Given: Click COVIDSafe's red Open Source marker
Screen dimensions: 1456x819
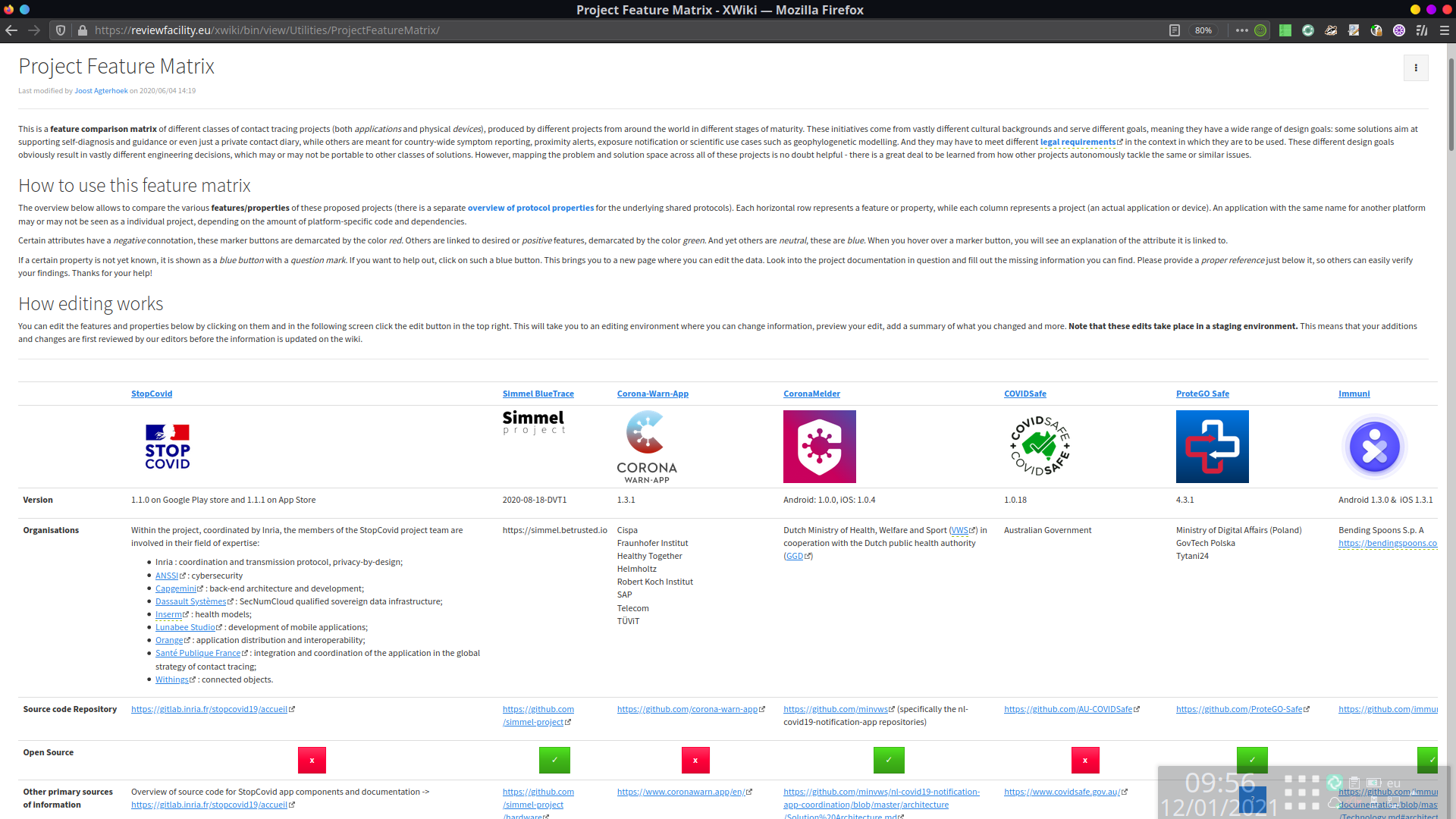Looking at the screenshot, I should tap(1085, 760).
